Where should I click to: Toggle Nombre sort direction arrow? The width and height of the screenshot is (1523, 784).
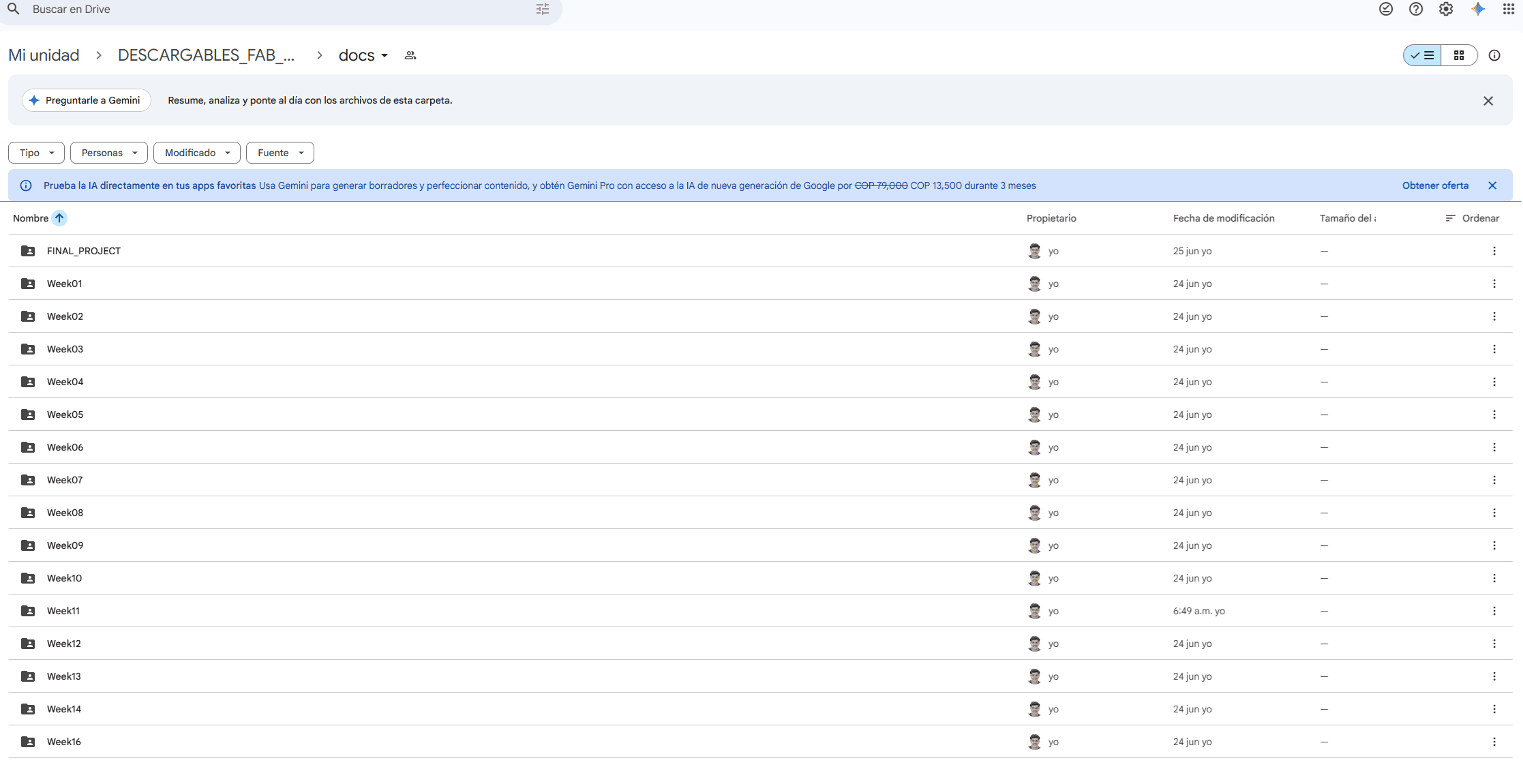[x=59, y=218]
